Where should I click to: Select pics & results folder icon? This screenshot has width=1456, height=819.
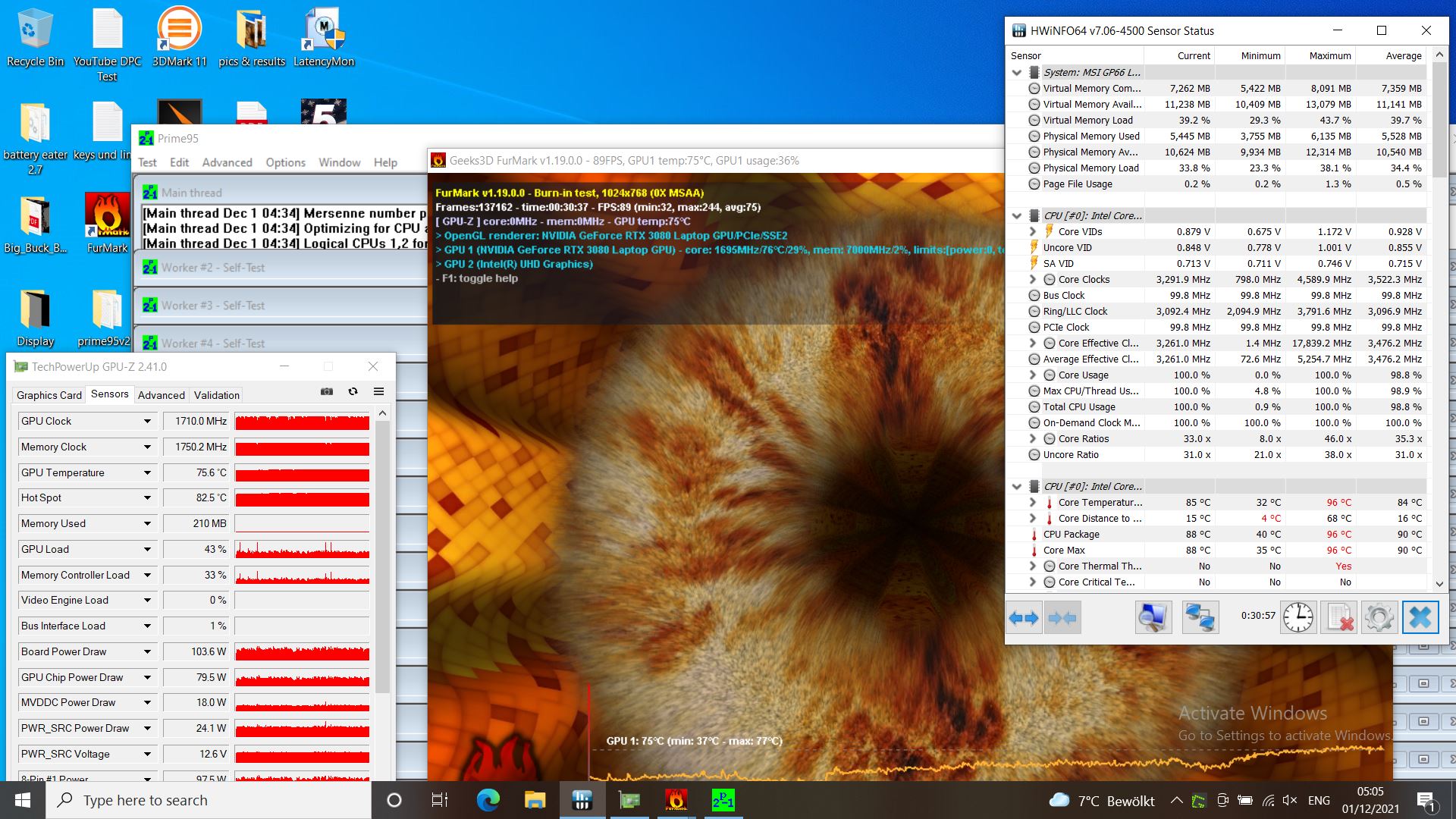click(x=251, y=38)
